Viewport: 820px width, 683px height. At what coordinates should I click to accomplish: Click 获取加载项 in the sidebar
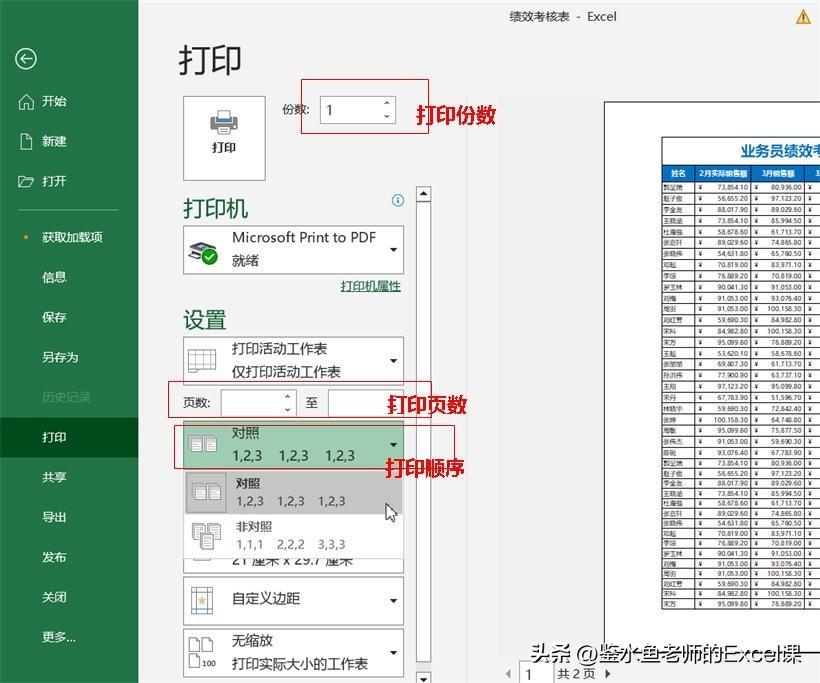coord(72,237)
